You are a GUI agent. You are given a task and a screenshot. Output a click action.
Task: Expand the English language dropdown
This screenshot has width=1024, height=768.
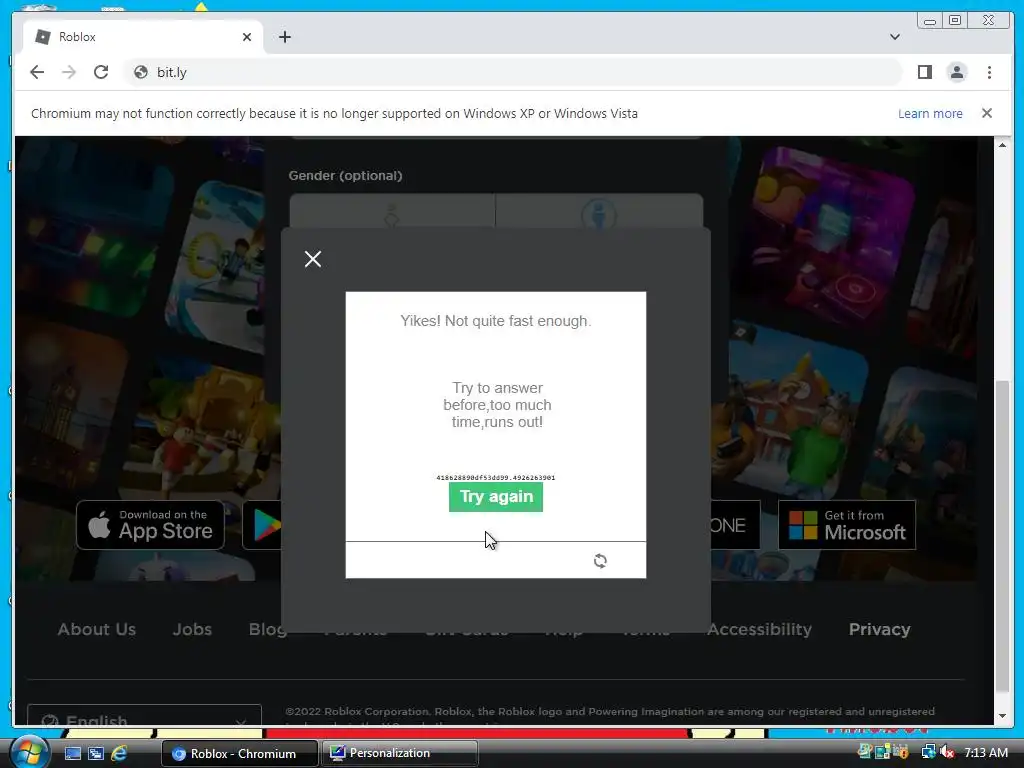pos(144,716)
